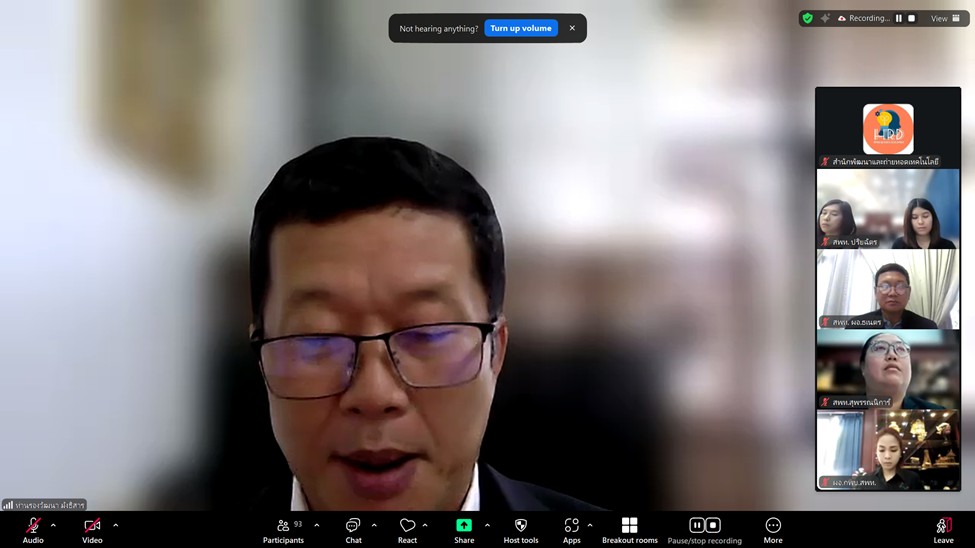Open the video options arrow beside Video

pyautogui.click(x=115, y=525)
